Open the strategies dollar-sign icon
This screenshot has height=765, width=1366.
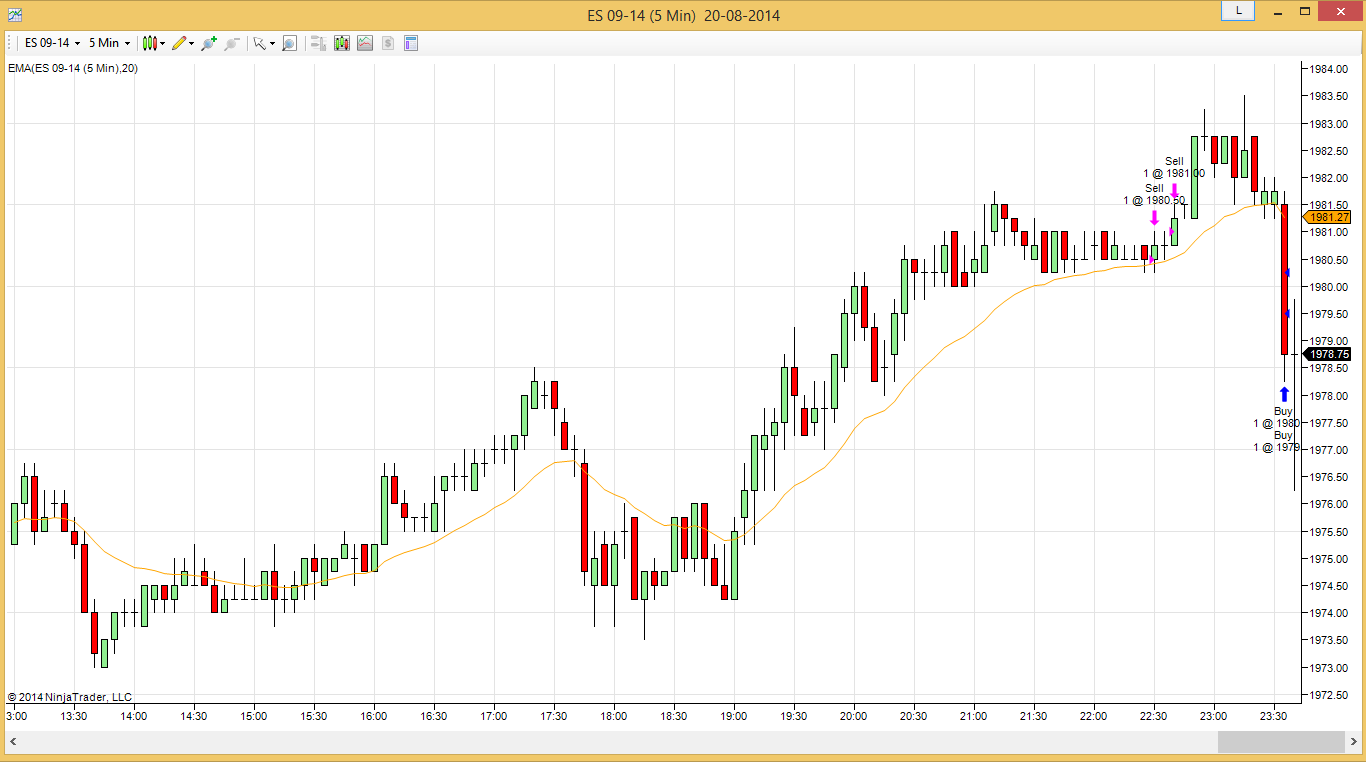point(388,43)
